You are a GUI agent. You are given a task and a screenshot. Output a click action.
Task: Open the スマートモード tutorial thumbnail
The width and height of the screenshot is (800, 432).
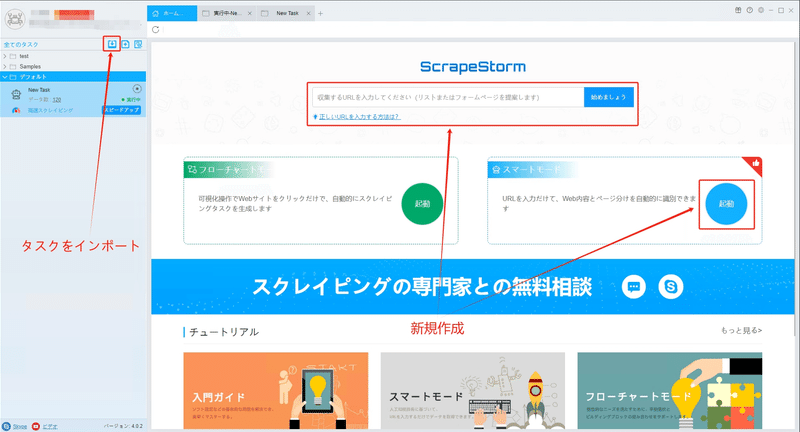point(472,390)
